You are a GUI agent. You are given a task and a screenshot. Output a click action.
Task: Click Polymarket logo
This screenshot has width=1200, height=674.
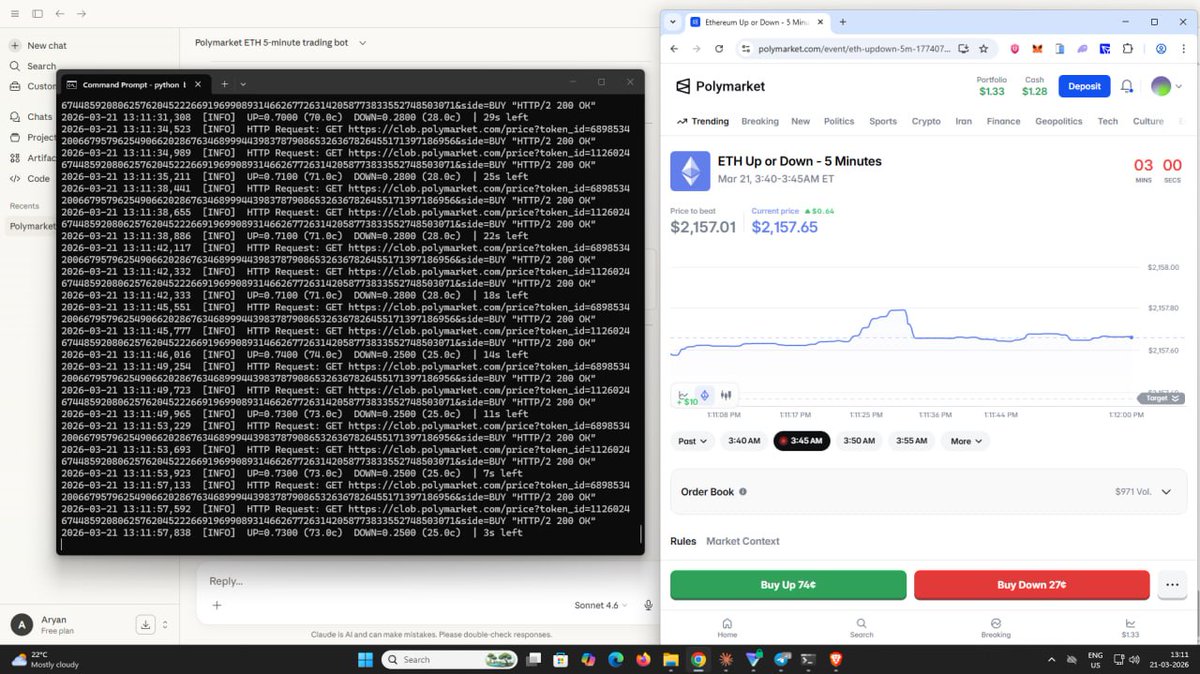click(720, 86)
